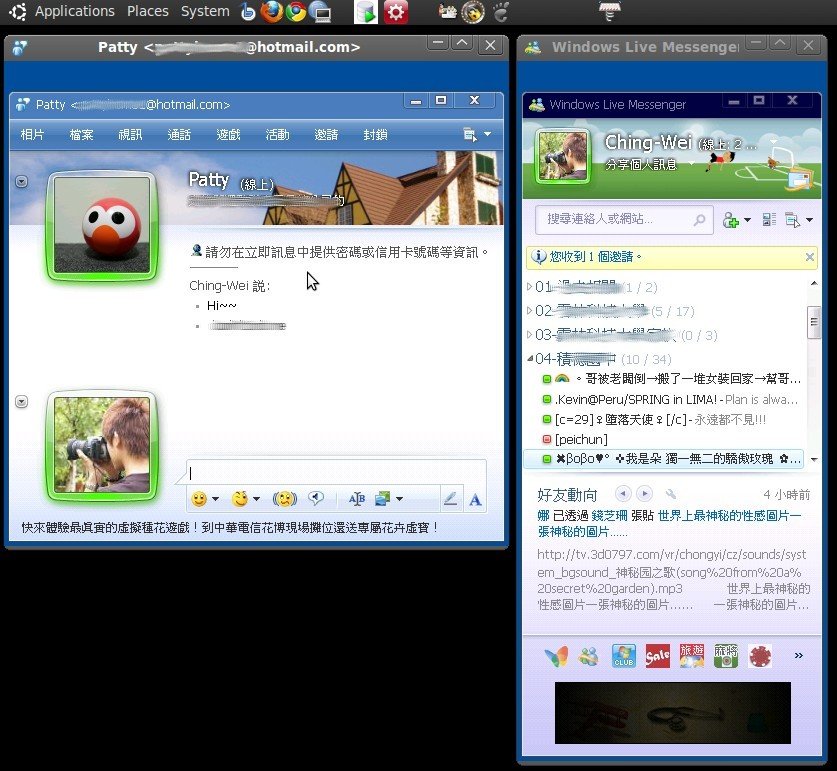Show next friends activity item
Screen dimensions: 837x771
[x=645, y=494]
